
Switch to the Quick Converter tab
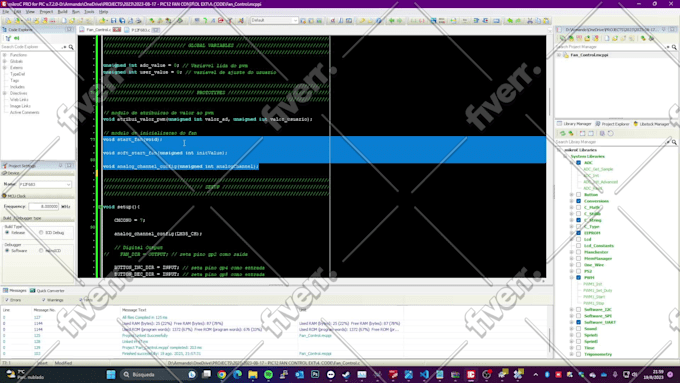click(47, 291)
